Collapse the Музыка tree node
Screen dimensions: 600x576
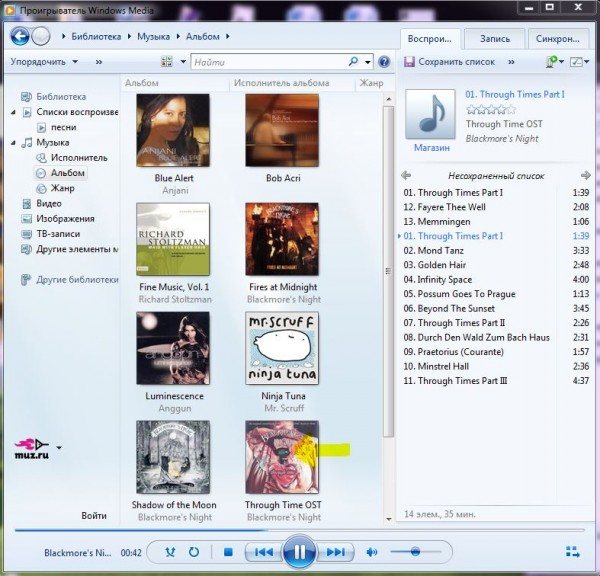tap(14, 143)
